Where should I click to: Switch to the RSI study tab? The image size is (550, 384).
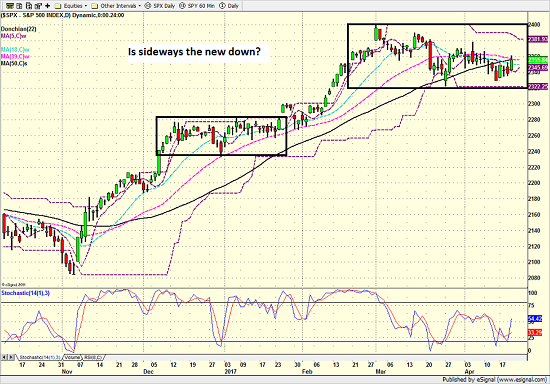tap(93, 357)
